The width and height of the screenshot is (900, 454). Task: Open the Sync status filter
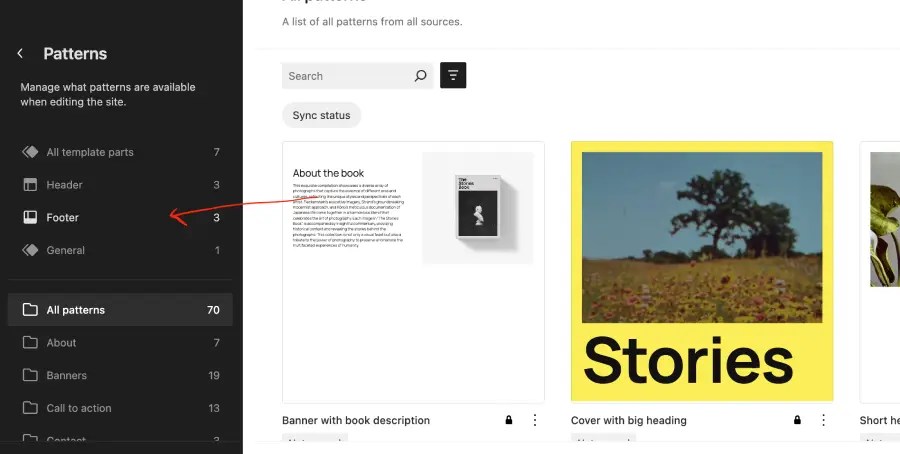pos(321,115)
